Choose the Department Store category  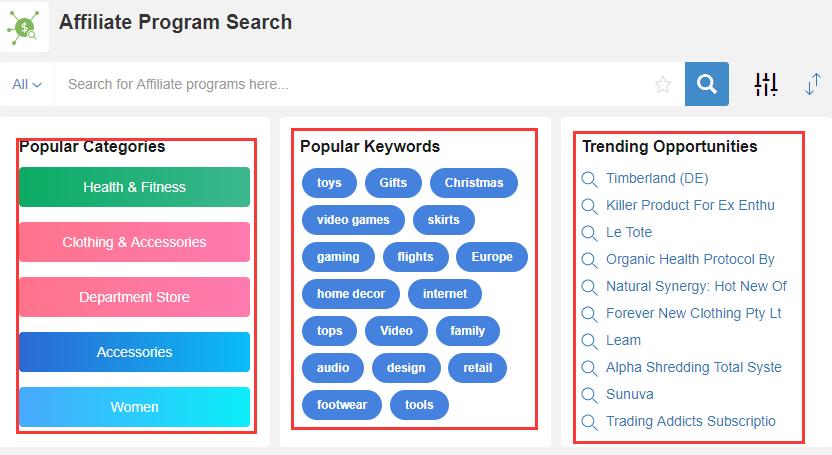pyautogui.click(x=134, y=297)
